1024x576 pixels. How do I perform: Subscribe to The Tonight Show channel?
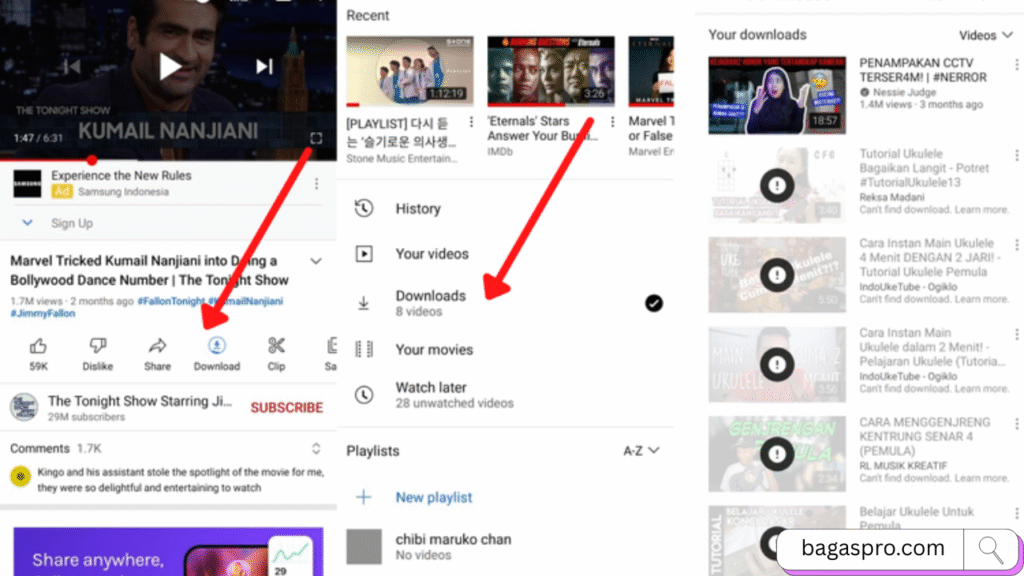[286, 408]
